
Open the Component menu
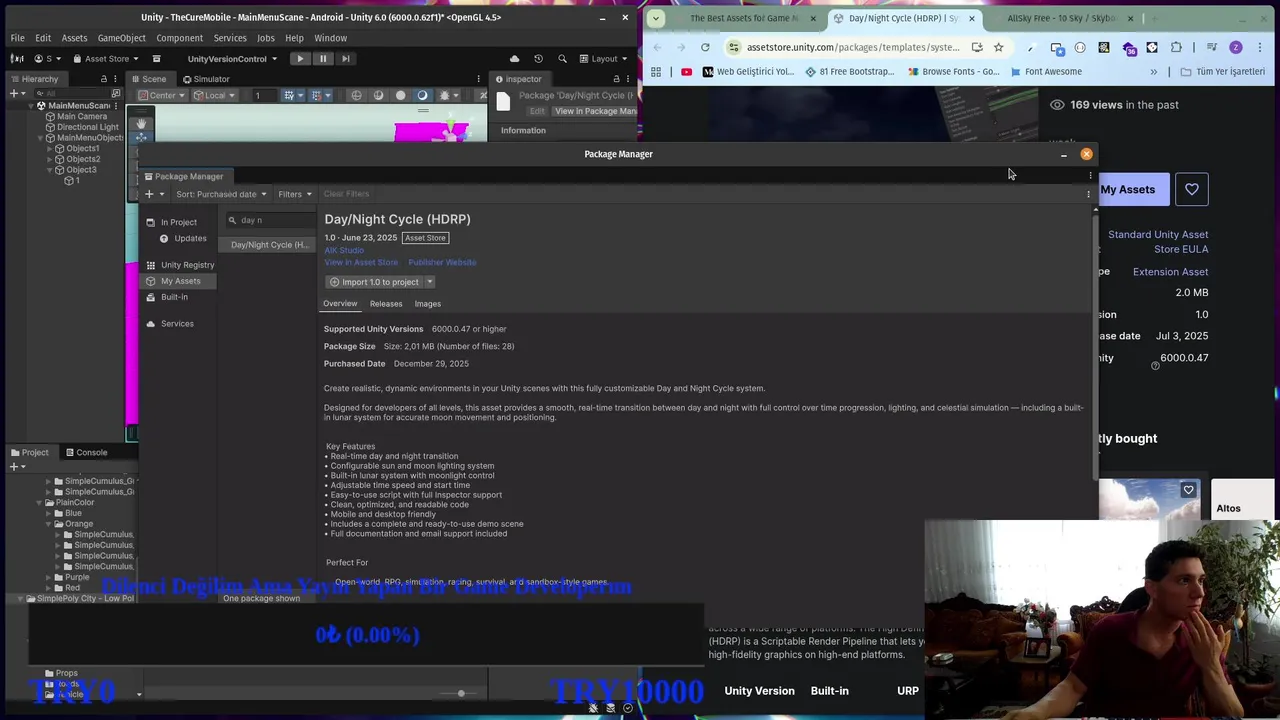coord(180,38)
